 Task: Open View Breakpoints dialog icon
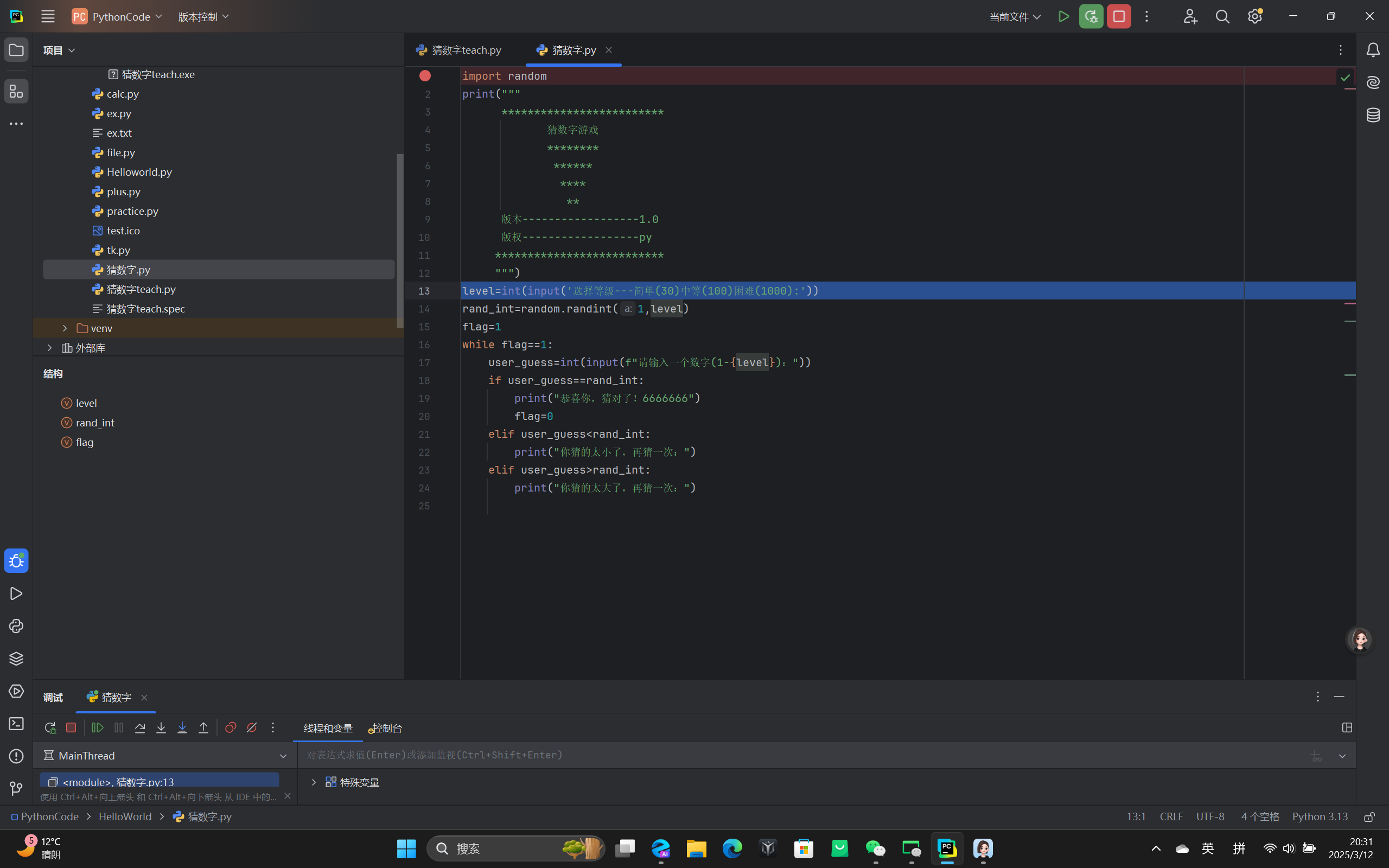pos(231,727)
